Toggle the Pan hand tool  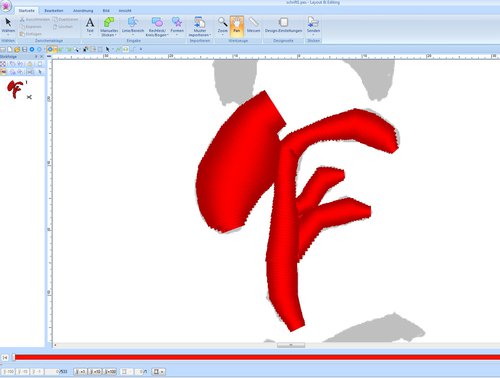pyautogui.click(x=237, y=25)
